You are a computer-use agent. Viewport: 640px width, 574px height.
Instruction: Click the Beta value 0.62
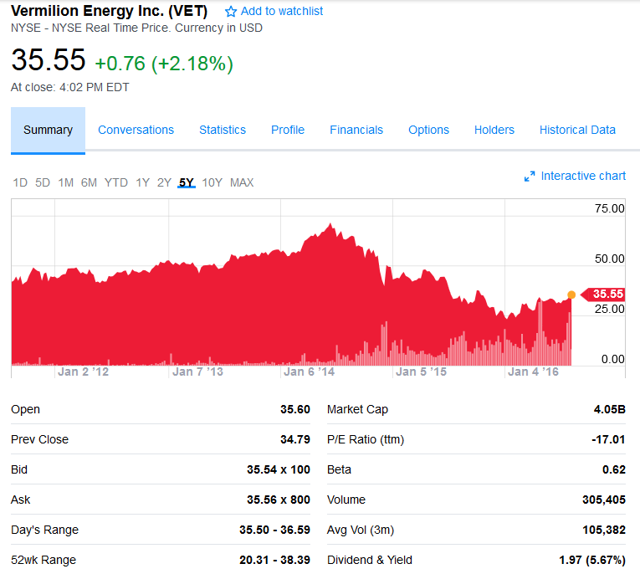[x=614, y=470]
